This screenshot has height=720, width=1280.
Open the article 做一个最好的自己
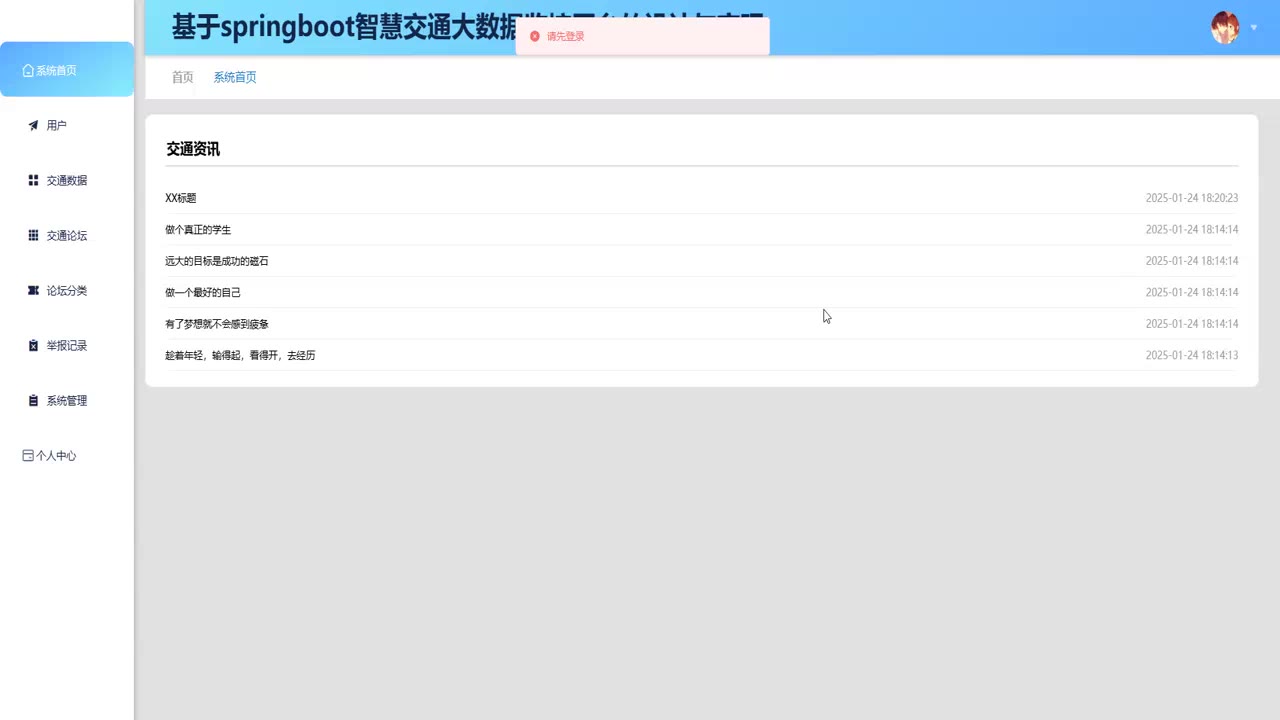coord(203,292)
